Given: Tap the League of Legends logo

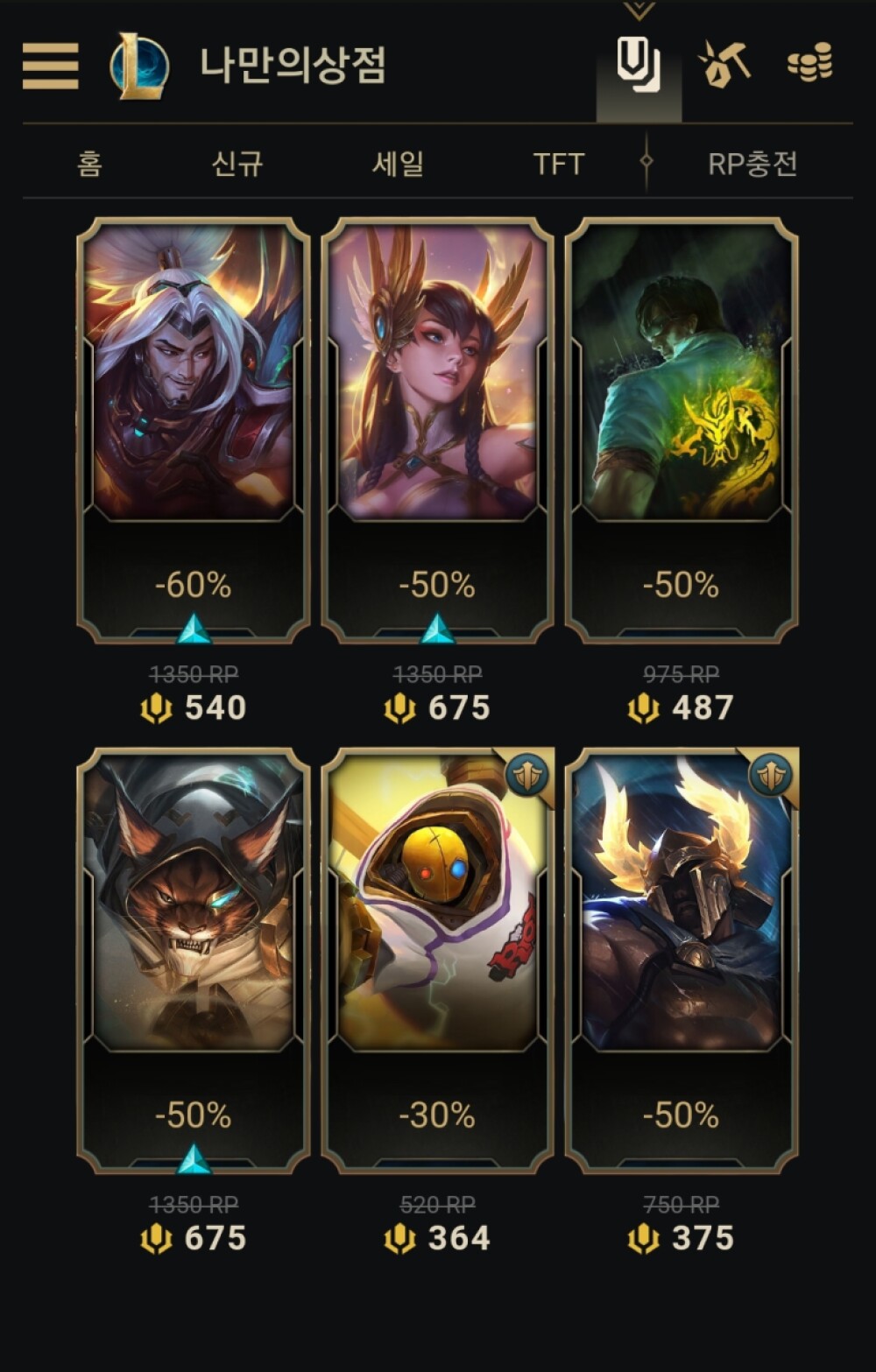Looking at the screenshot, I should [x=139, y=66].
